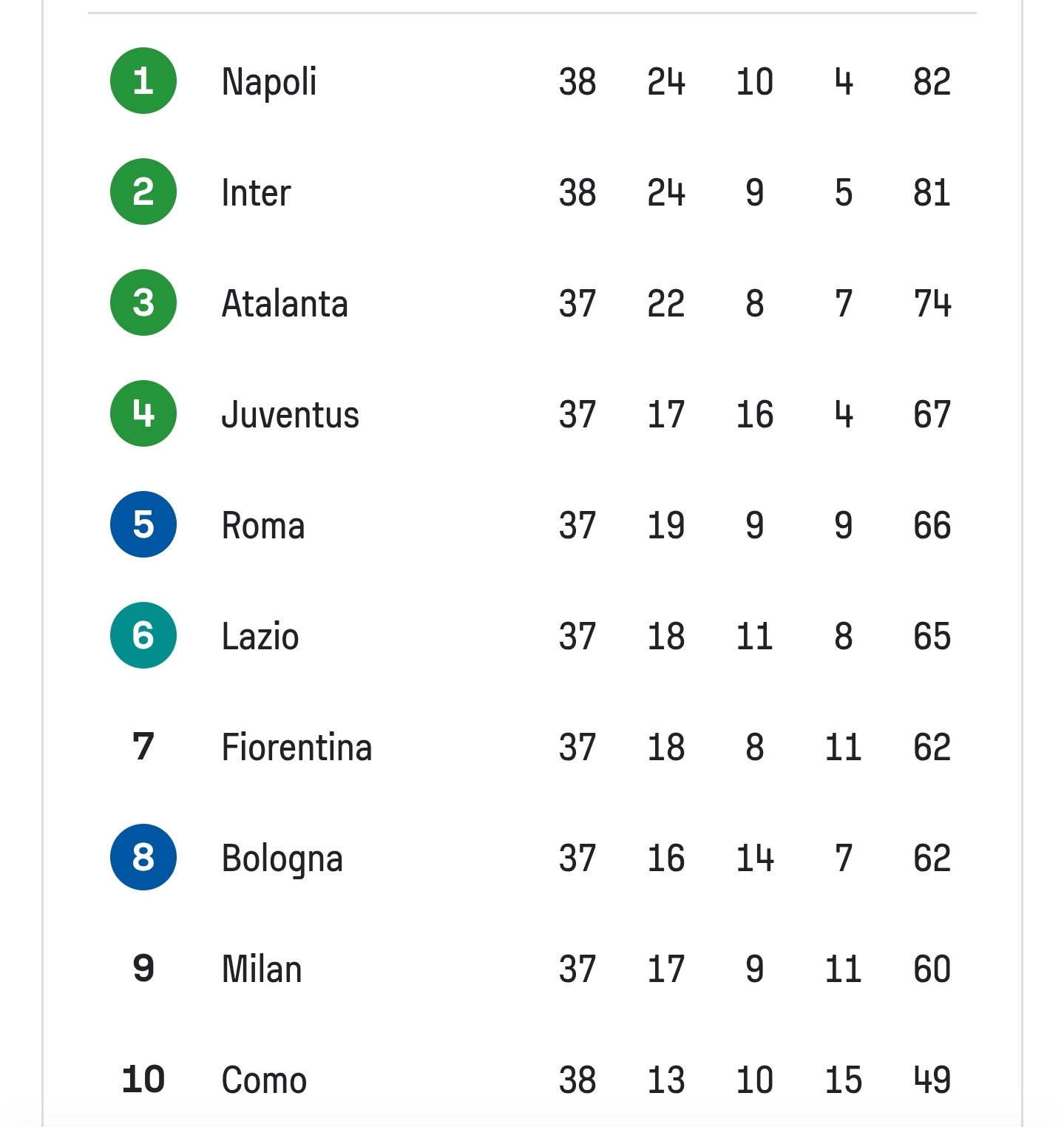Viewport: 1064px width, 1127px height.
Task: Click Como's 49 points value
Action: pyautogui.click(x=932, y=1080)
